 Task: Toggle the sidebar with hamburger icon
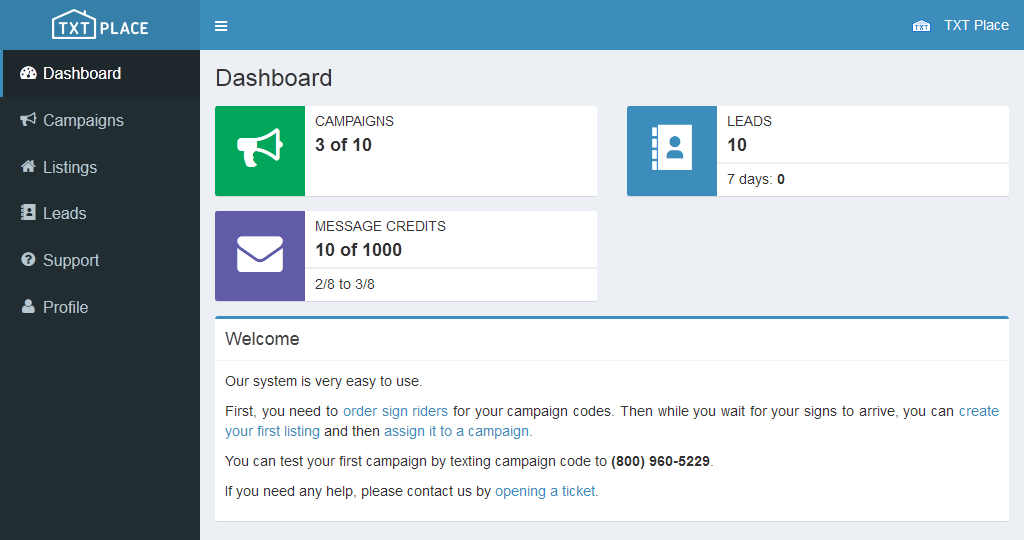coord(221,26)
